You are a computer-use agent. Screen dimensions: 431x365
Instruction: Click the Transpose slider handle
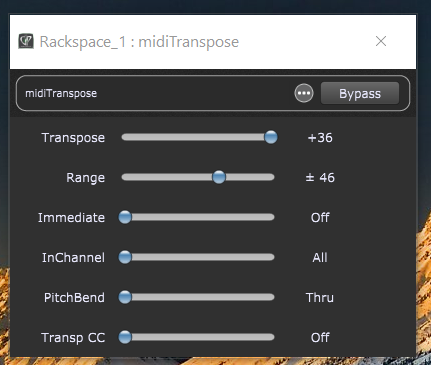[x=271, y=137]
